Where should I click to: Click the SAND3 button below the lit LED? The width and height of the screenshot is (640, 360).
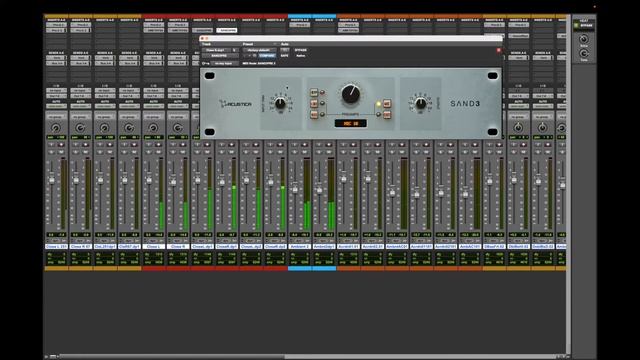[387, 115]
